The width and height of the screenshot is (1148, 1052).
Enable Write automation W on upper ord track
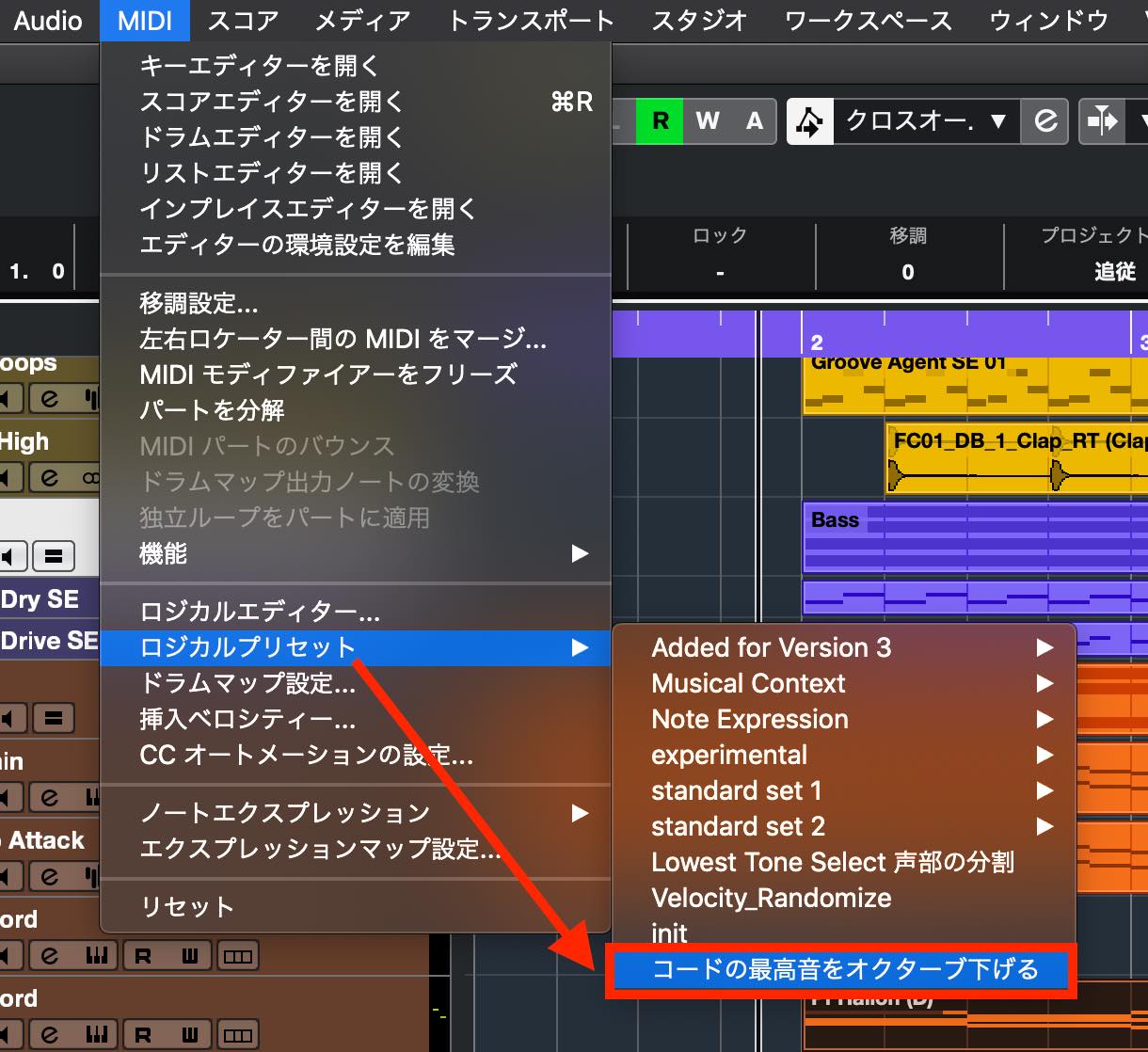pos(191,956)
